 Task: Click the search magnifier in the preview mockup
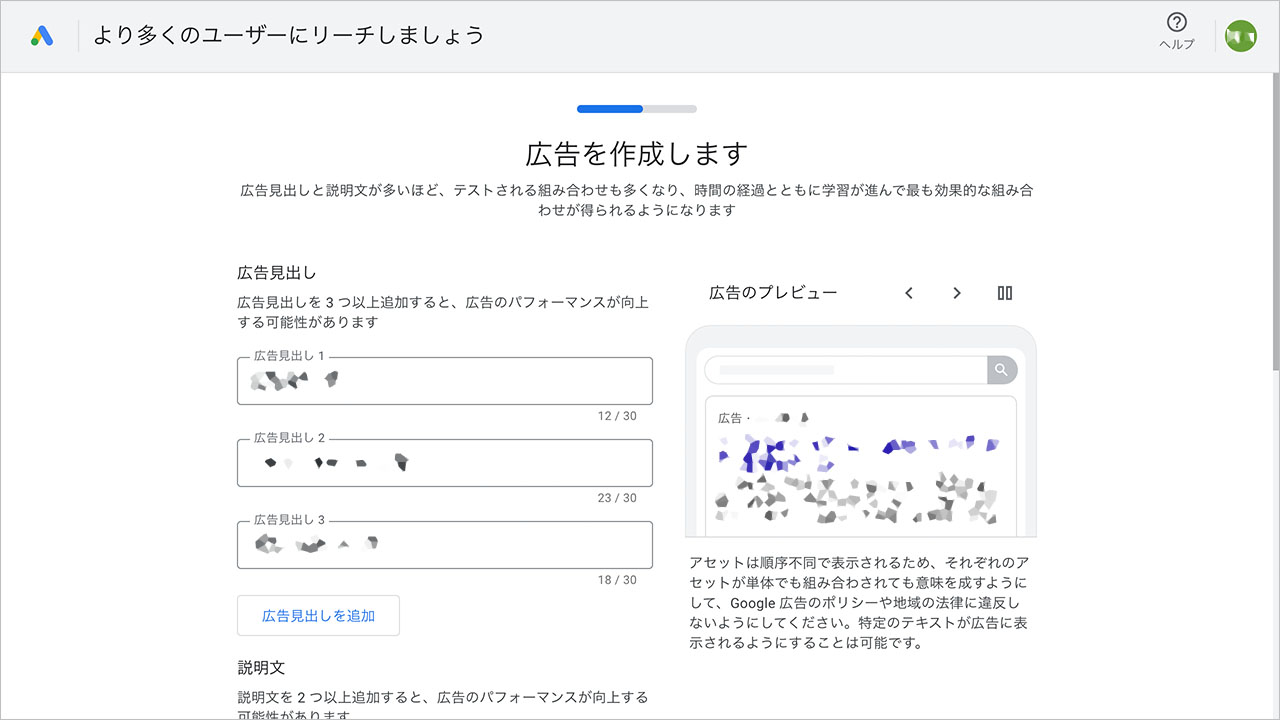[1002, 369]
